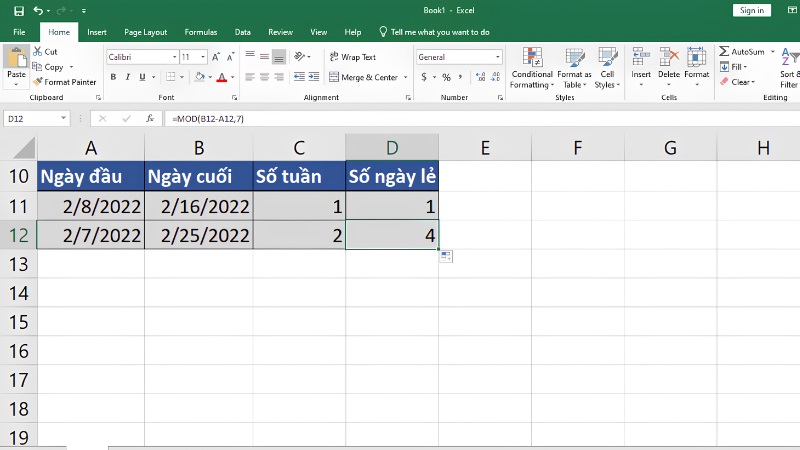Set Top Align for cell text
800x450 pixels.
250,55
